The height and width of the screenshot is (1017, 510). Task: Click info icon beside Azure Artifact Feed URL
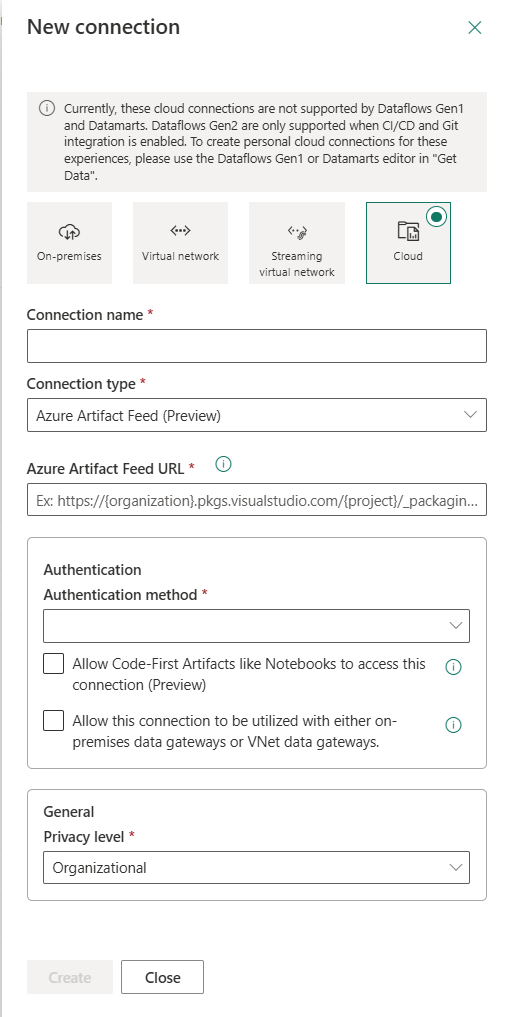tap(223, 464)
